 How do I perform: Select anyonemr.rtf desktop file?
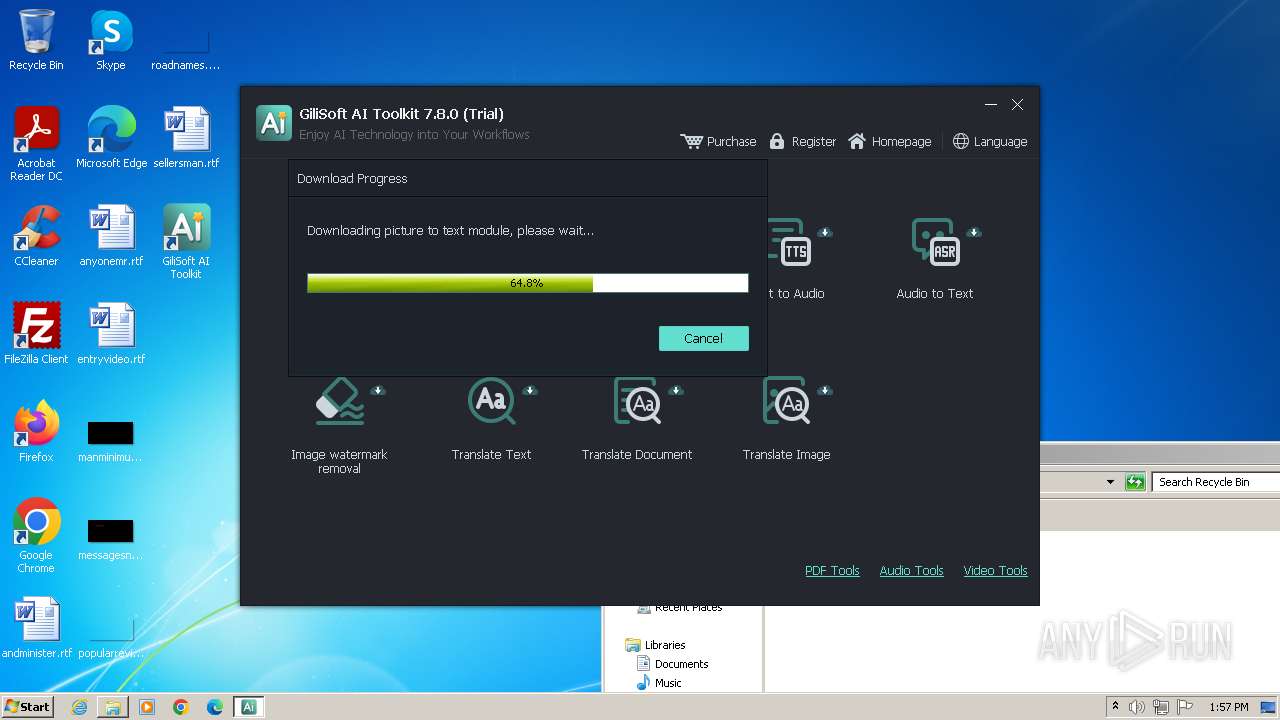pyautogui.click(x=111, y=236)
